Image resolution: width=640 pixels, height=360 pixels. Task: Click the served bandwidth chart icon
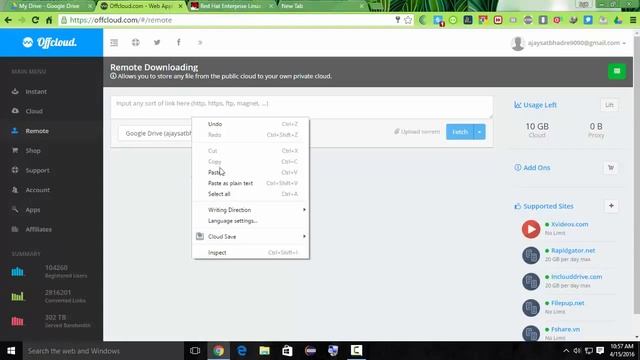(x=17, y=321)
